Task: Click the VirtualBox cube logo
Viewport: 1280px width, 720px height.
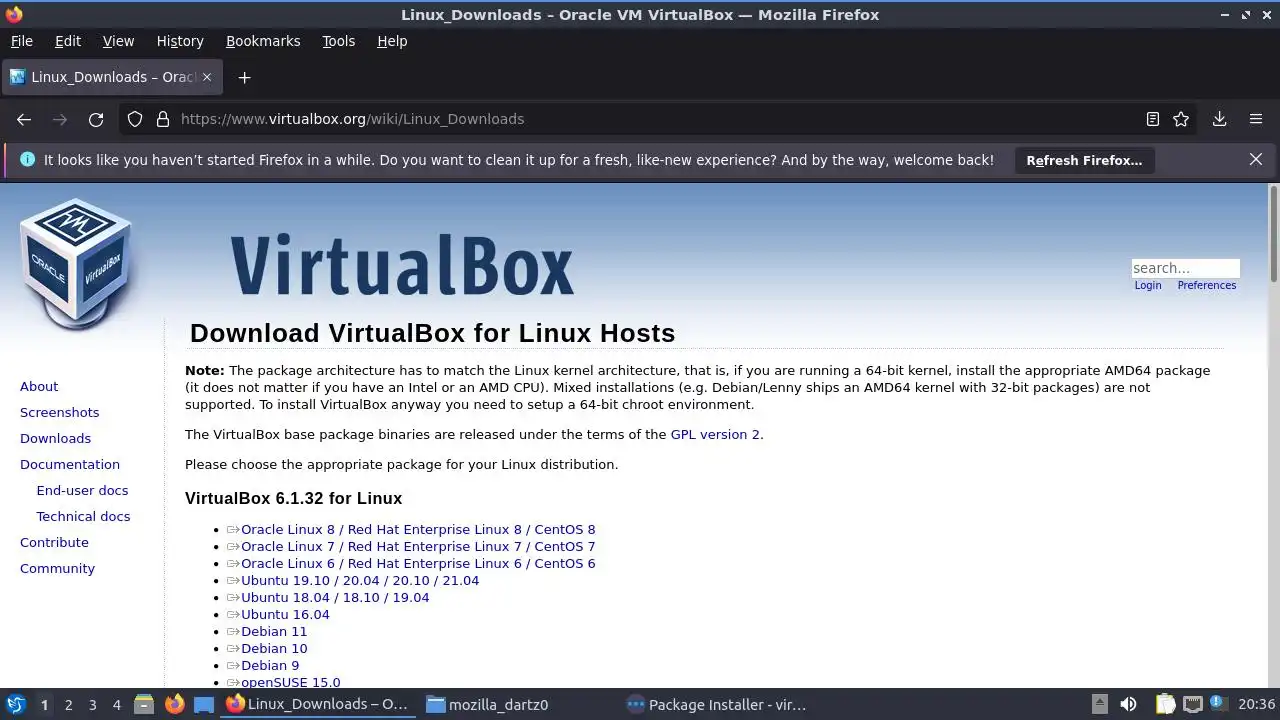Action: 76,262
